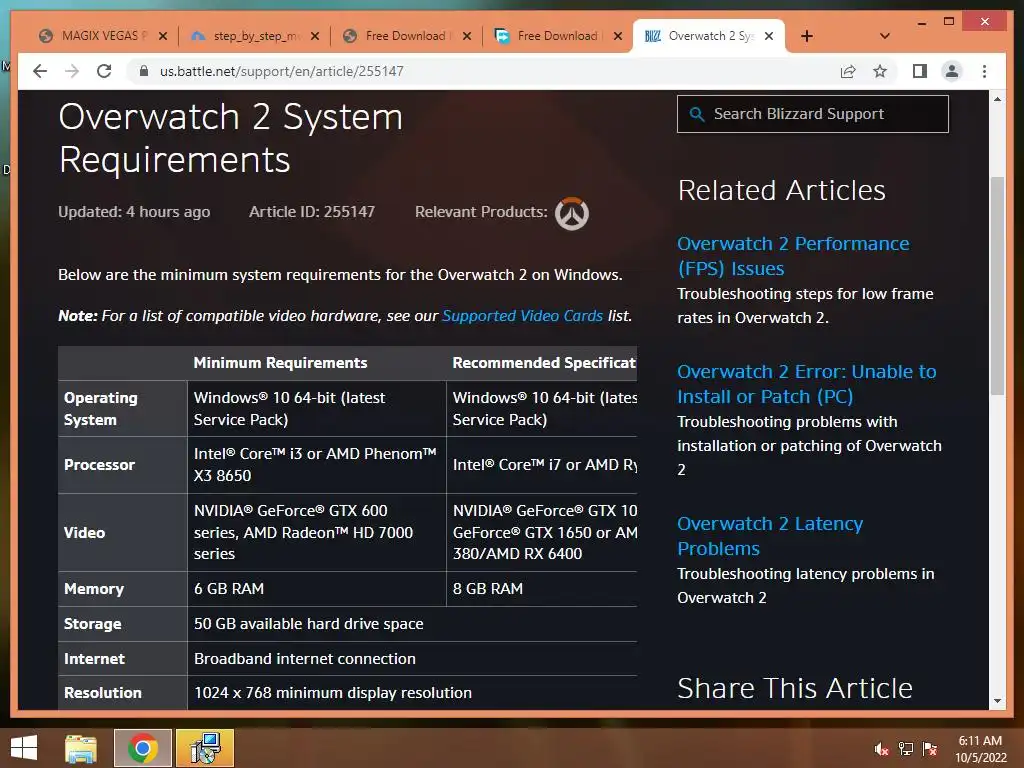Close the MAGIX VEGAS tab
Screen dimensions: 1024x768
point(163,36)
